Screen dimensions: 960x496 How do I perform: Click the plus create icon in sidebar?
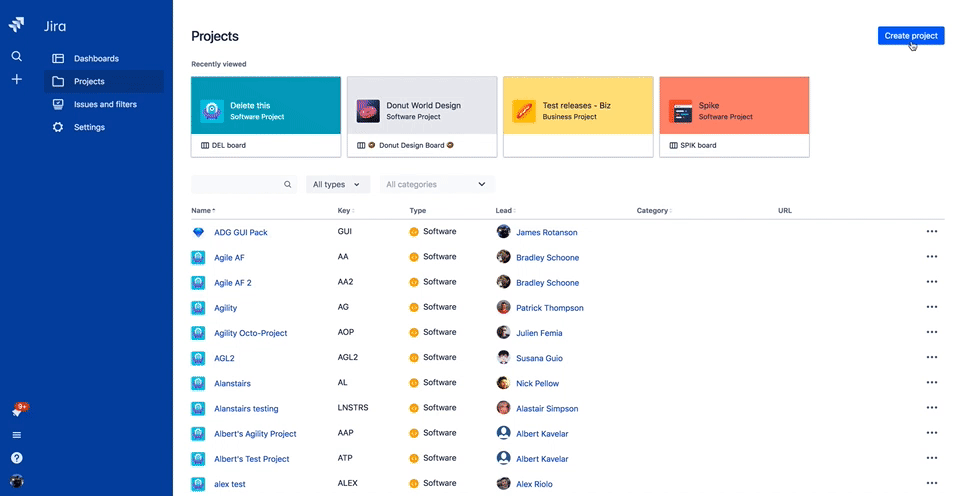coord(17,79)
